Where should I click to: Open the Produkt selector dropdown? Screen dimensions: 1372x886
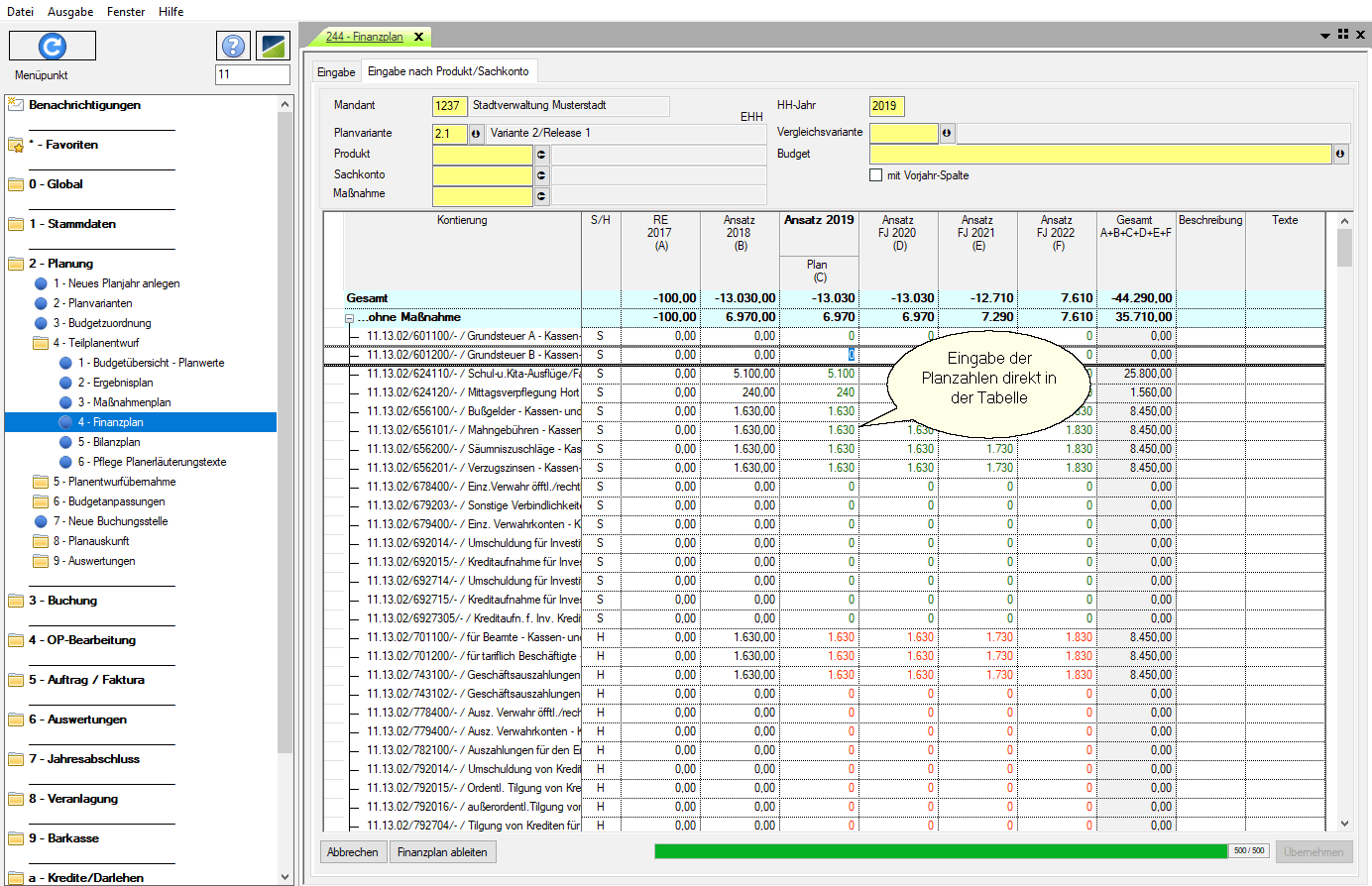[x=541, y=155]
